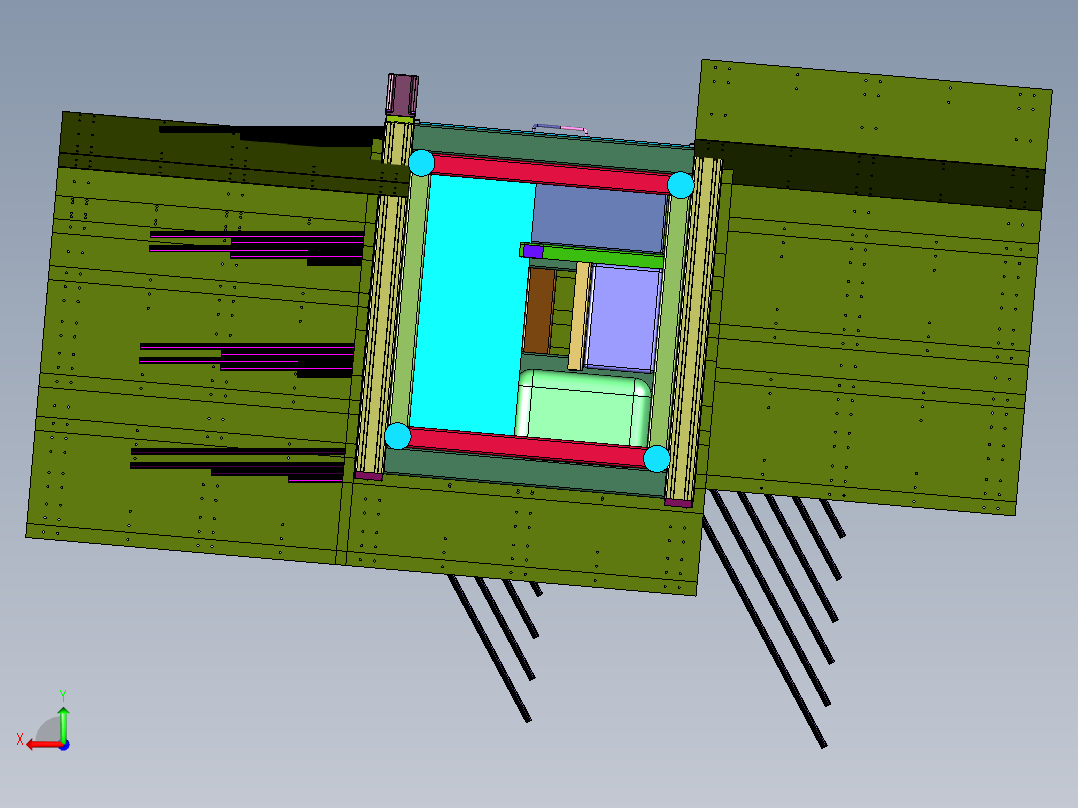Pick the purple motor atop the left column
1078x808 pixels.
(x=402, y=94)
